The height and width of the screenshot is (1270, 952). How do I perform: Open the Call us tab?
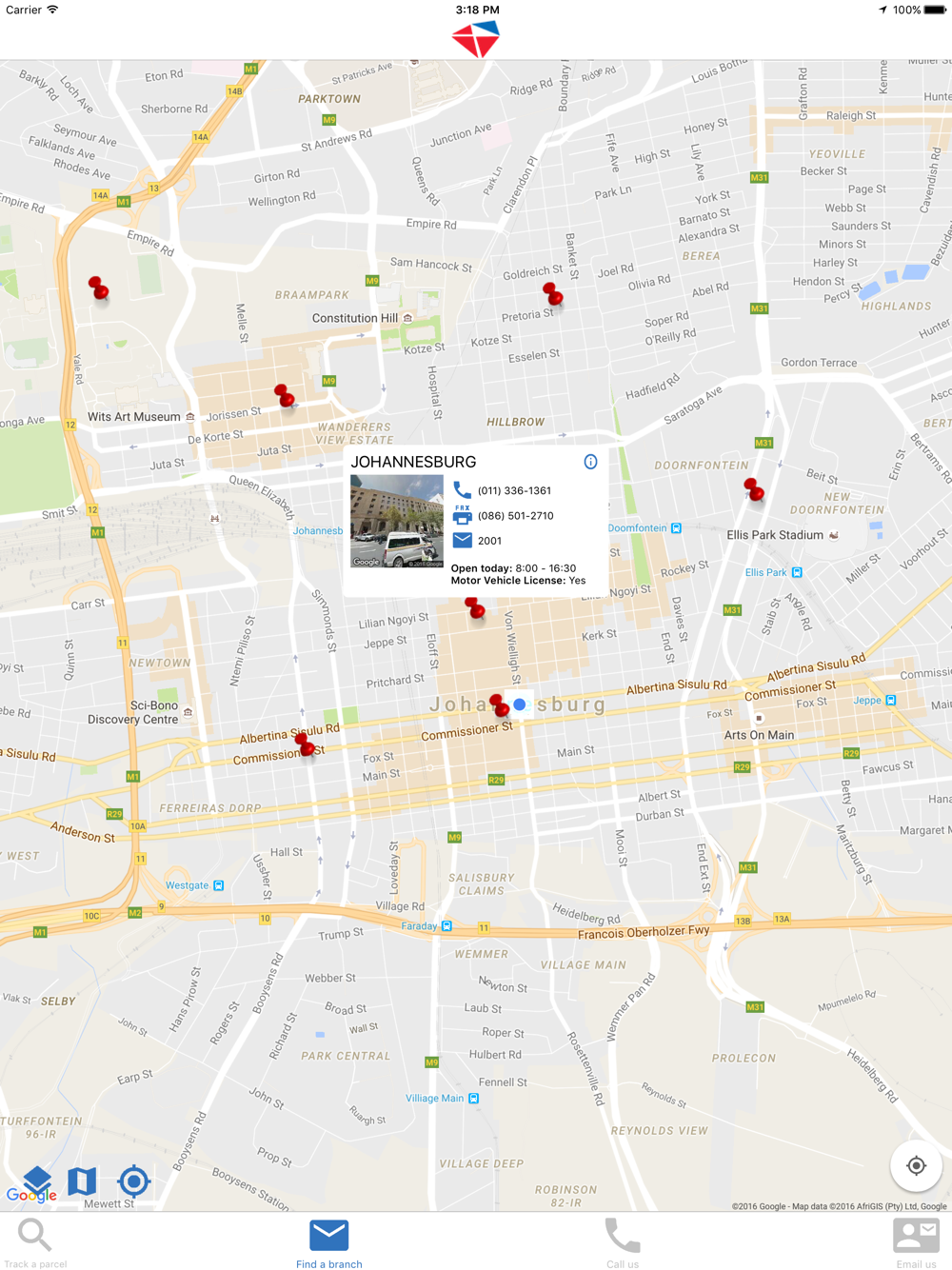point(623,1242)
